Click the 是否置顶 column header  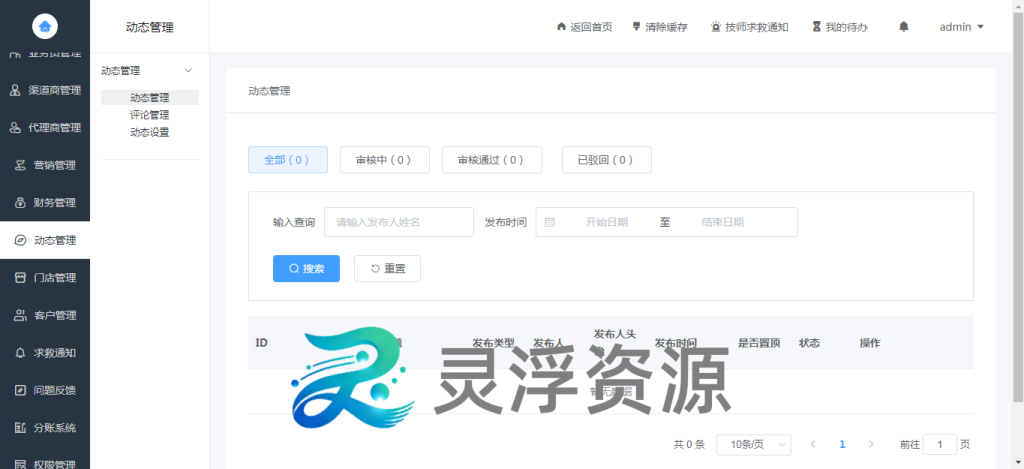tap(759, 343)
